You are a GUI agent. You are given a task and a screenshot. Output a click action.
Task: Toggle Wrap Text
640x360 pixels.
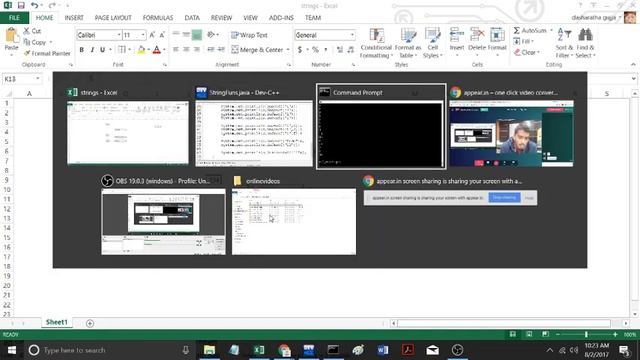click(249, 35)
